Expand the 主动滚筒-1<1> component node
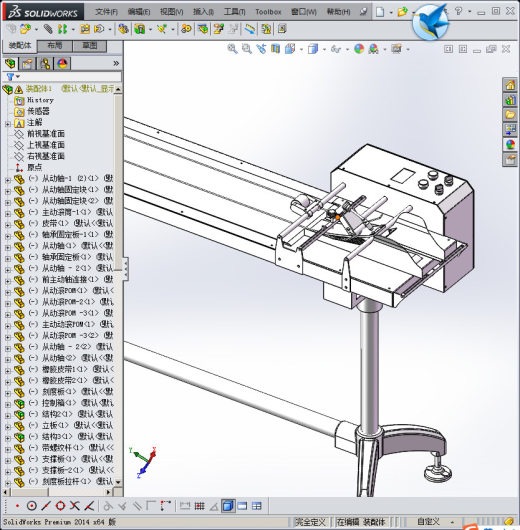This screenshot has height=530, width=520. [8, 214]
